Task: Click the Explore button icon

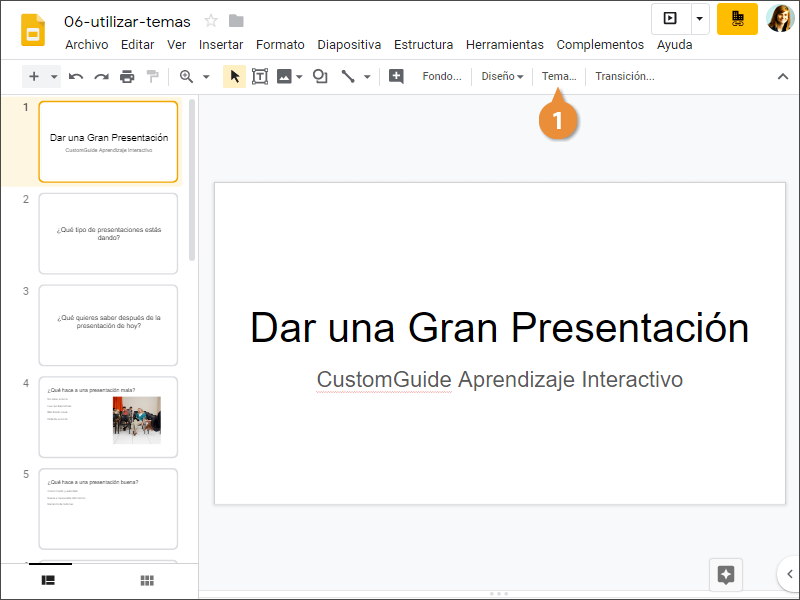Action: pos(726,575)
